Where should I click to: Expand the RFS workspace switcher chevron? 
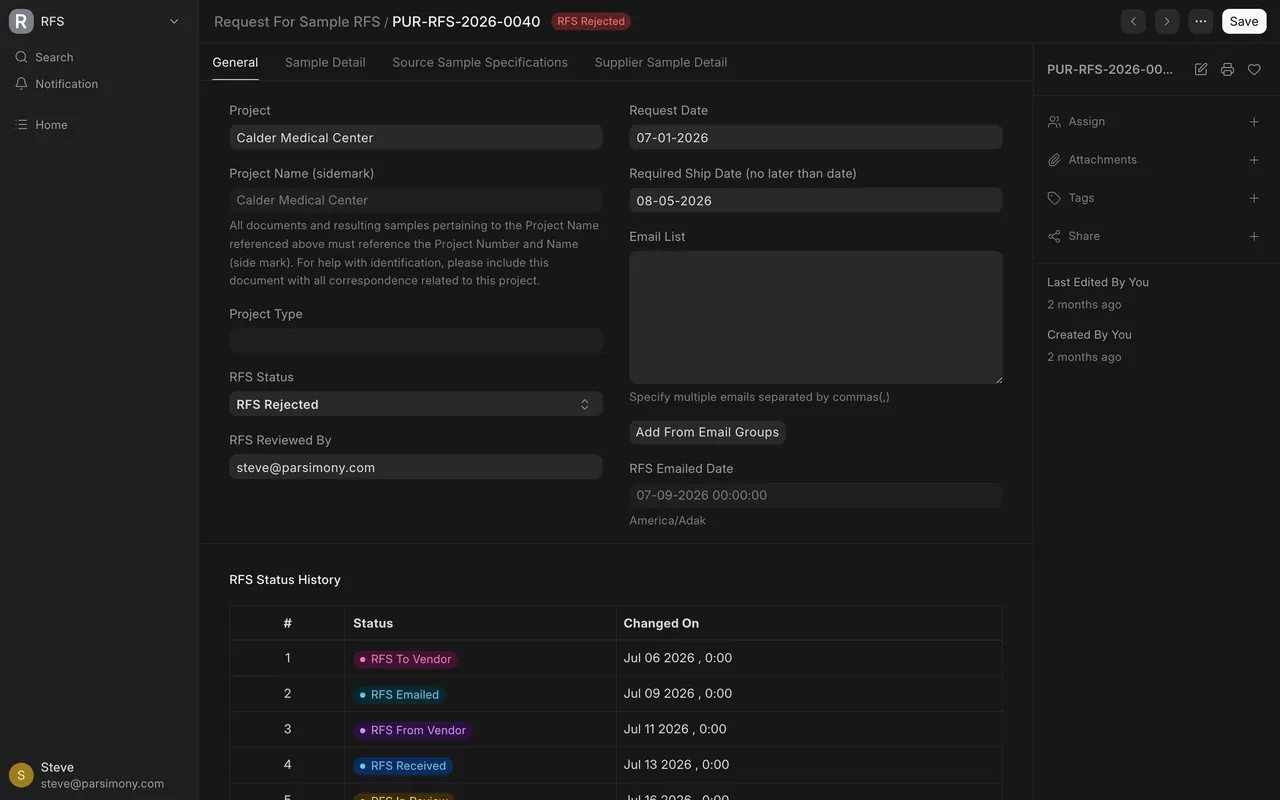coord(174,21)
